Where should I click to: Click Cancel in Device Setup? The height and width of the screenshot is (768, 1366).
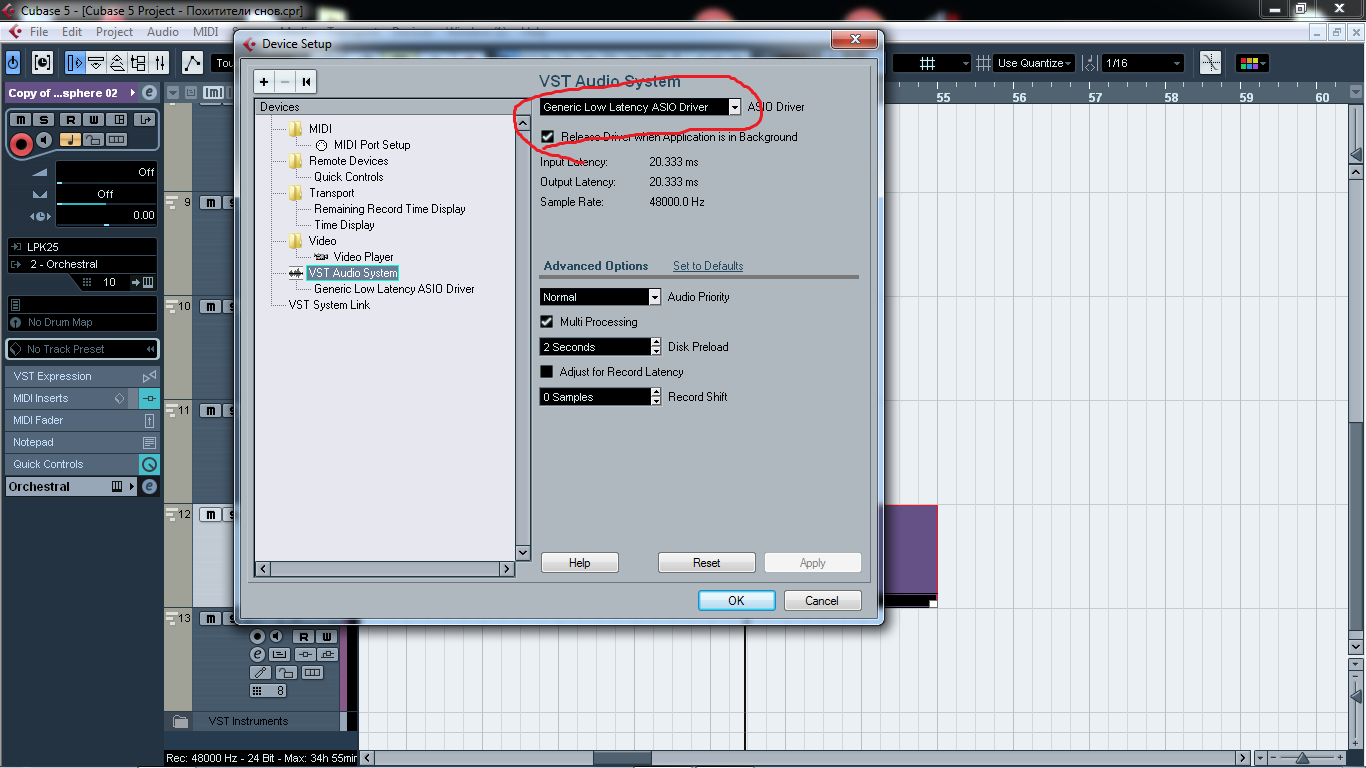coord(822,601)
